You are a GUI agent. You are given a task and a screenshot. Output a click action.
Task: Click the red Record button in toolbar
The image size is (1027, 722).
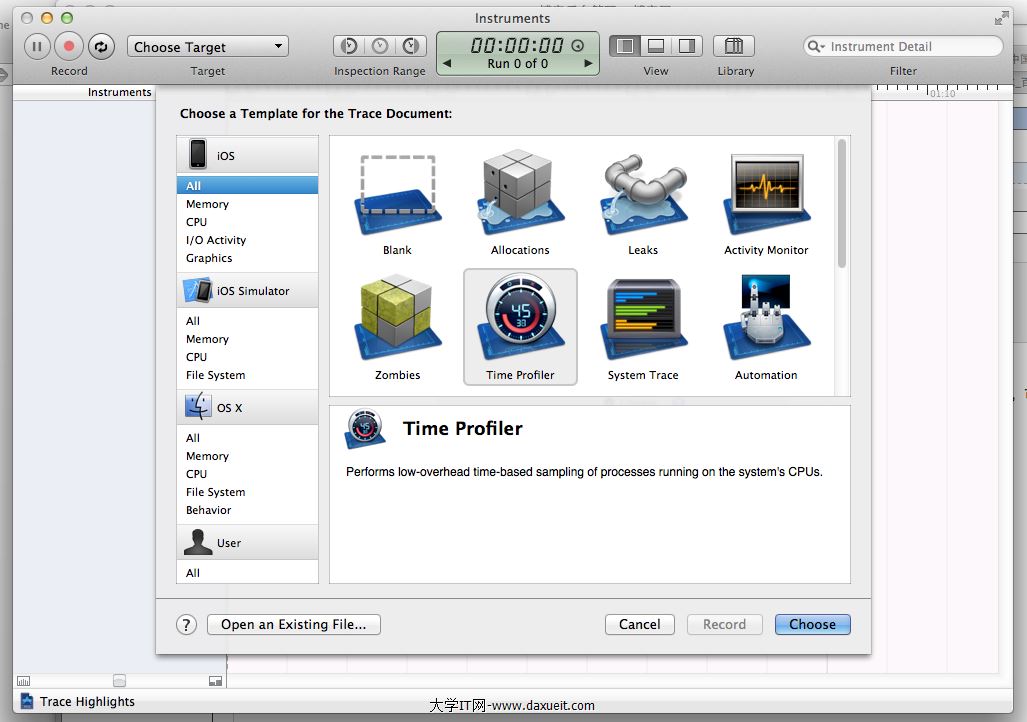coord(69,46)
